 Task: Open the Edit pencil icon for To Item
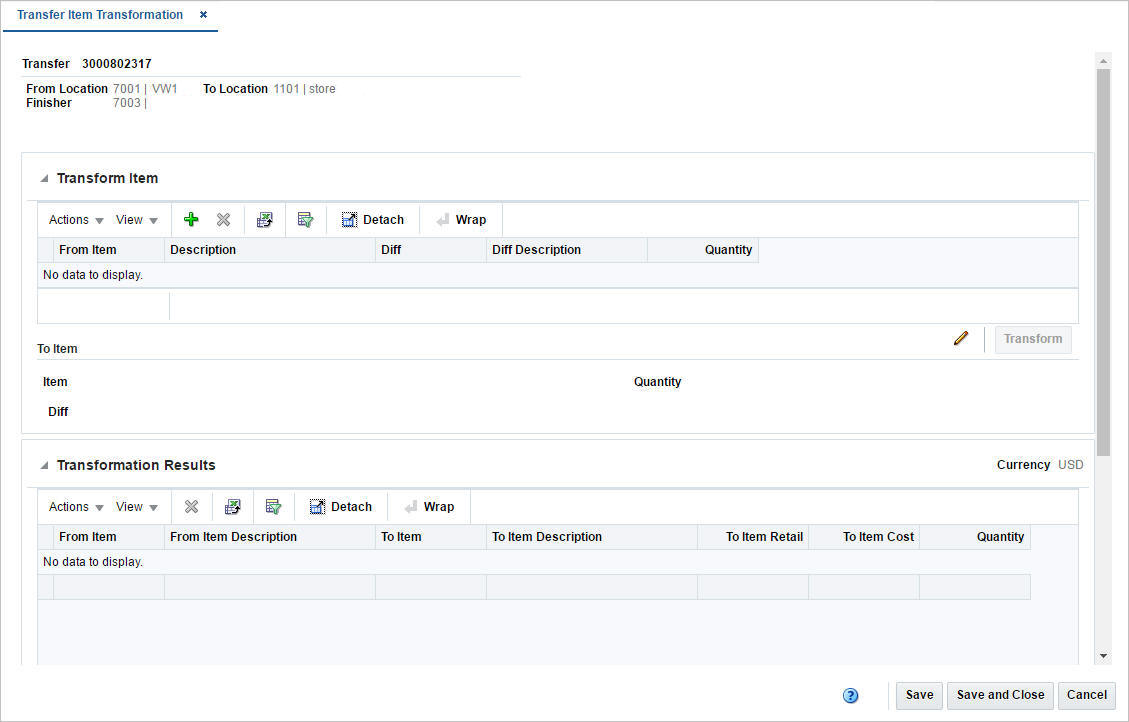pyautogui.click(x=961, y=338)
